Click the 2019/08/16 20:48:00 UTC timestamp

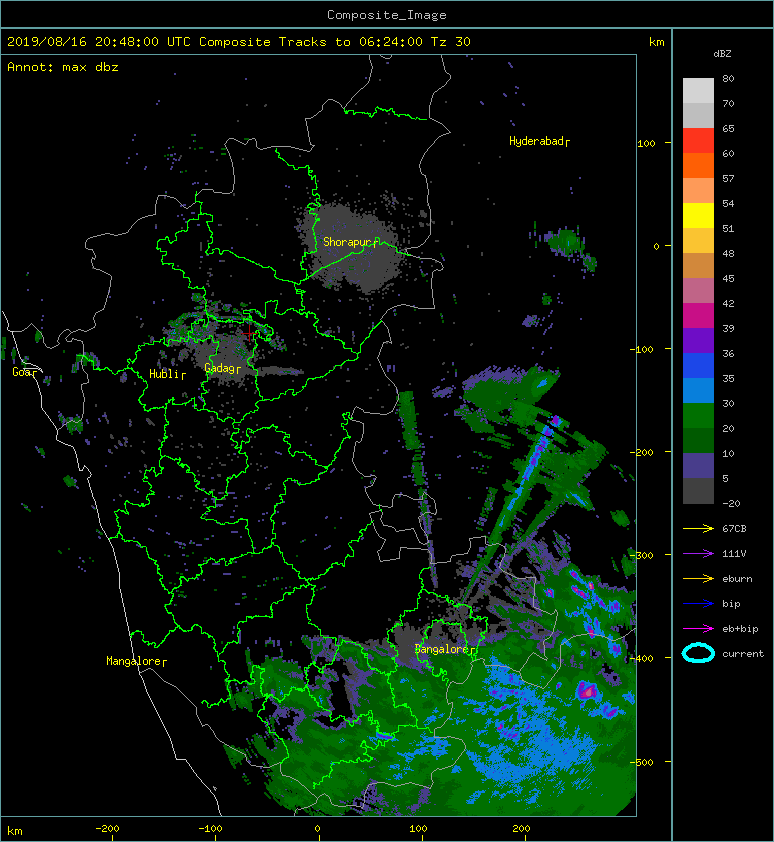[x=98, y=42]
